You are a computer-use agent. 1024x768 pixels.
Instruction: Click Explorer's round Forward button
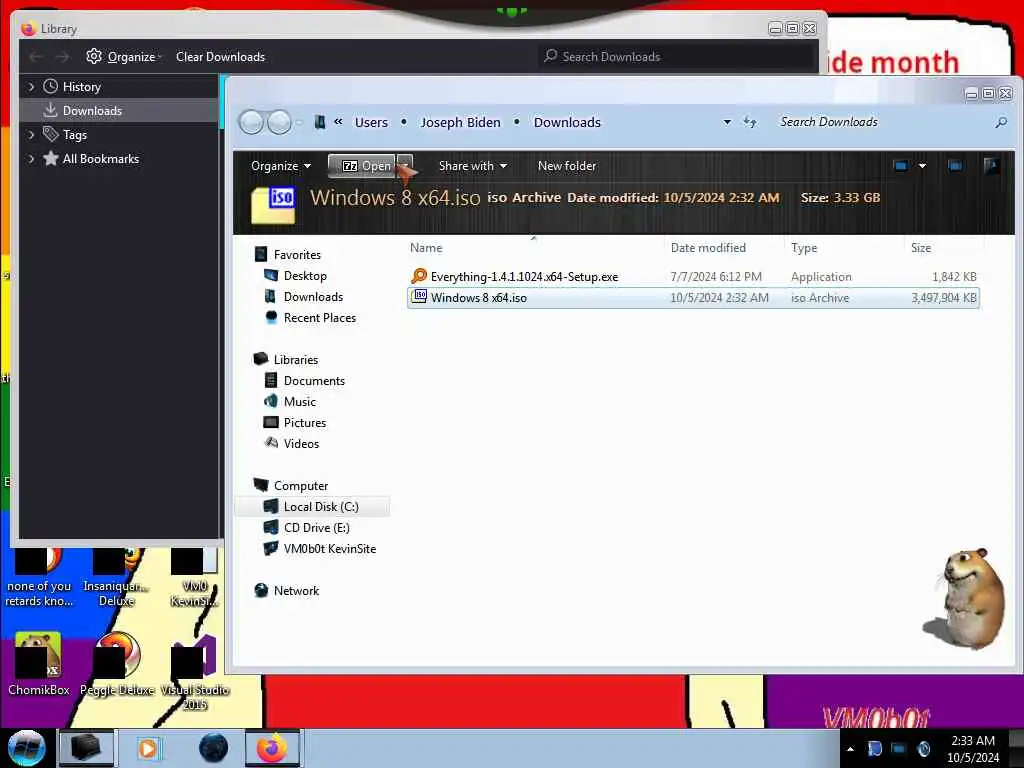280,122
